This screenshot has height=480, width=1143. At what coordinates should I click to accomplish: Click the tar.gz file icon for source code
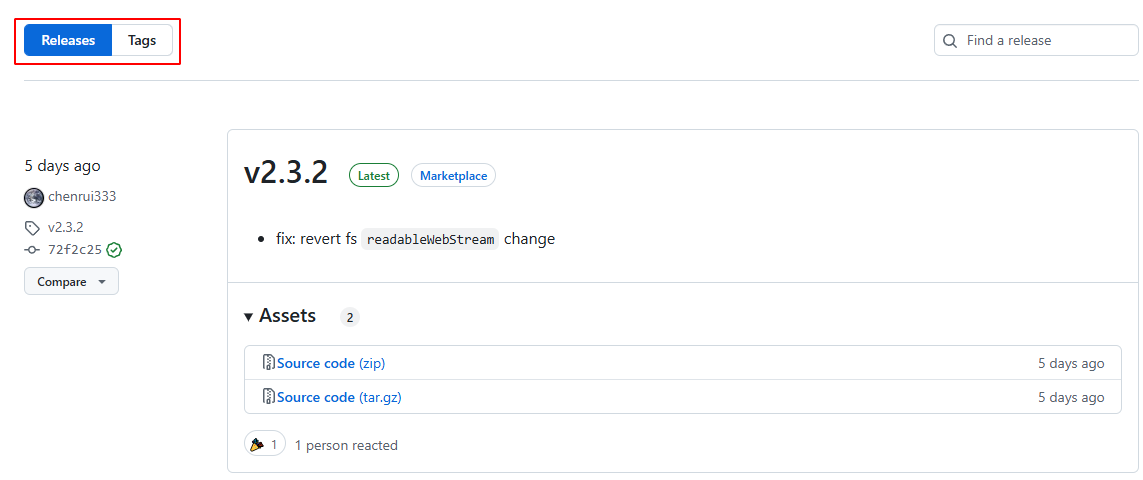click(x=268, y=398)
